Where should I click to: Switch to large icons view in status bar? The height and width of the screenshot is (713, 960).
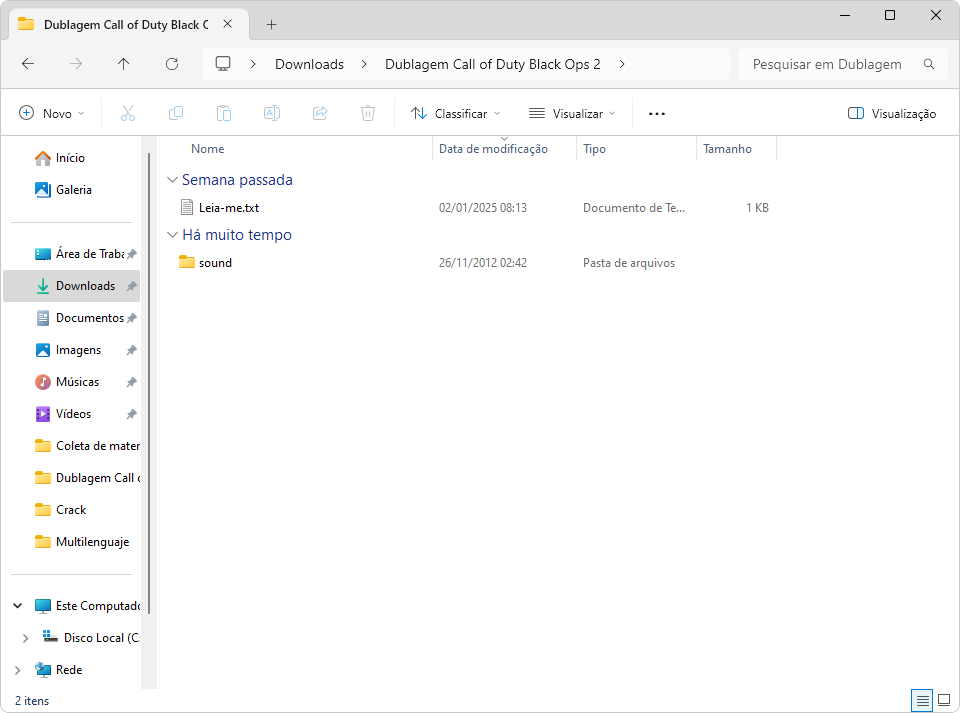point(944,700)
